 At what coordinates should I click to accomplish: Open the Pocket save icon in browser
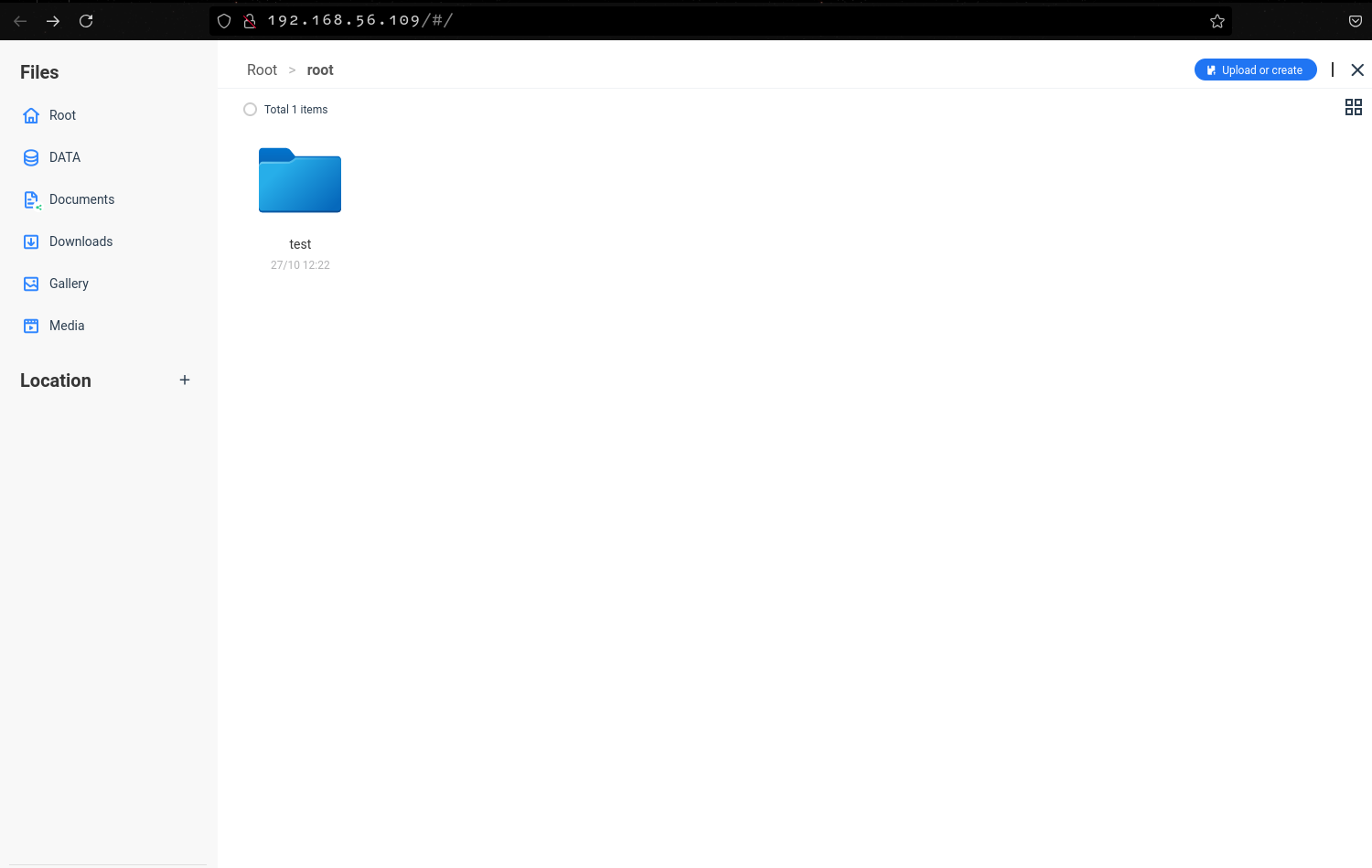coord(1356,20)
